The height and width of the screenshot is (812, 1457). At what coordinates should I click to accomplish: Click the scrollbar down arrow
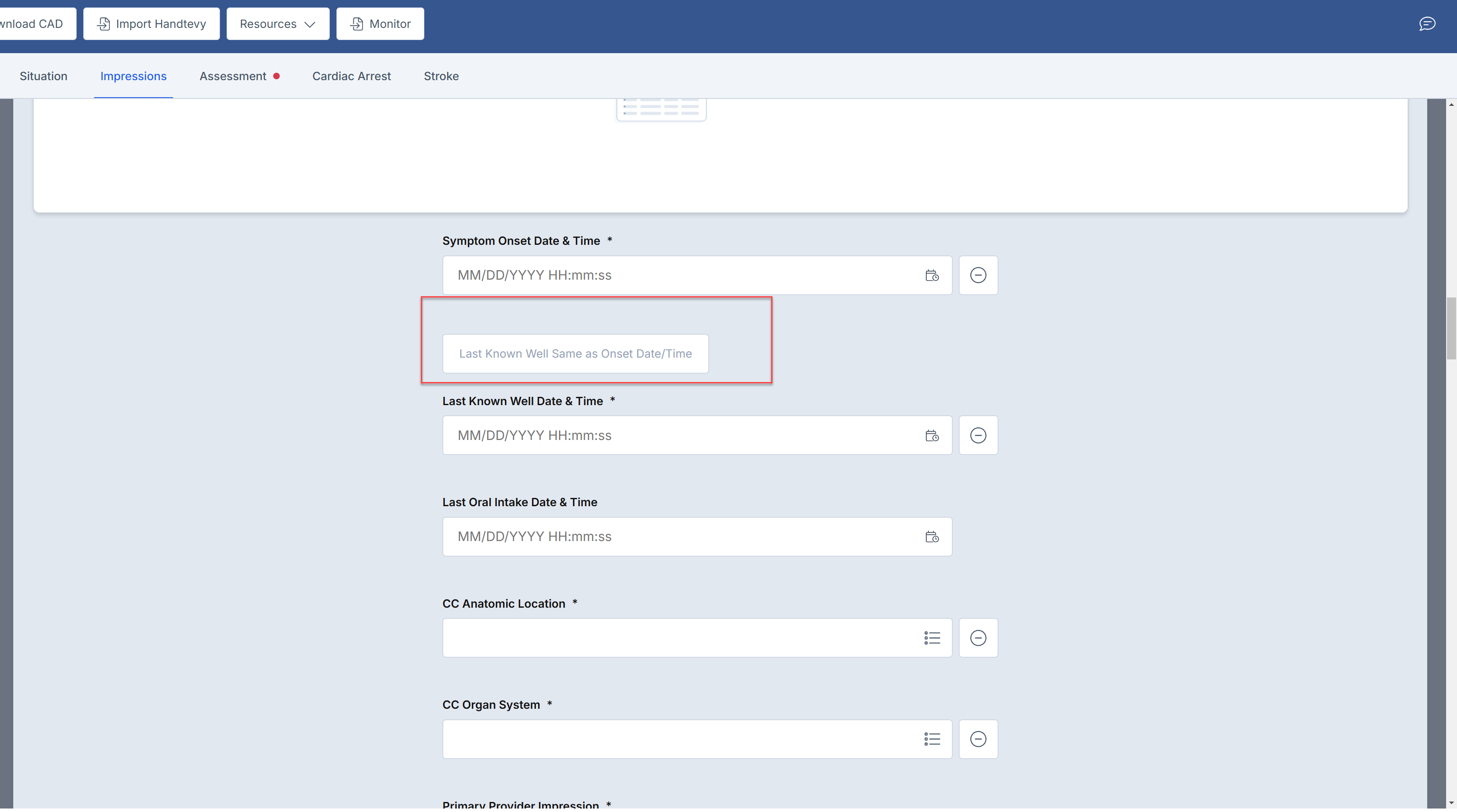(x=1451, y=802)
